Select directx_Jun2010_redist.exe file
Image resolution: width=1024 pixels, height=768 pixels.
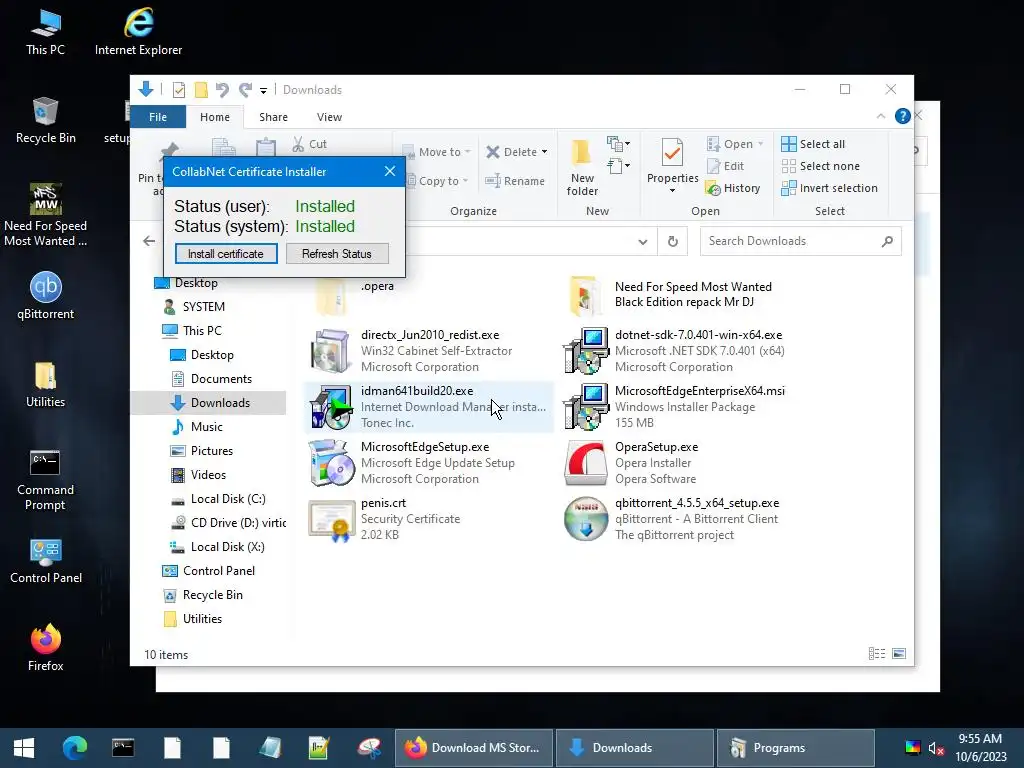tap(430, 351)
